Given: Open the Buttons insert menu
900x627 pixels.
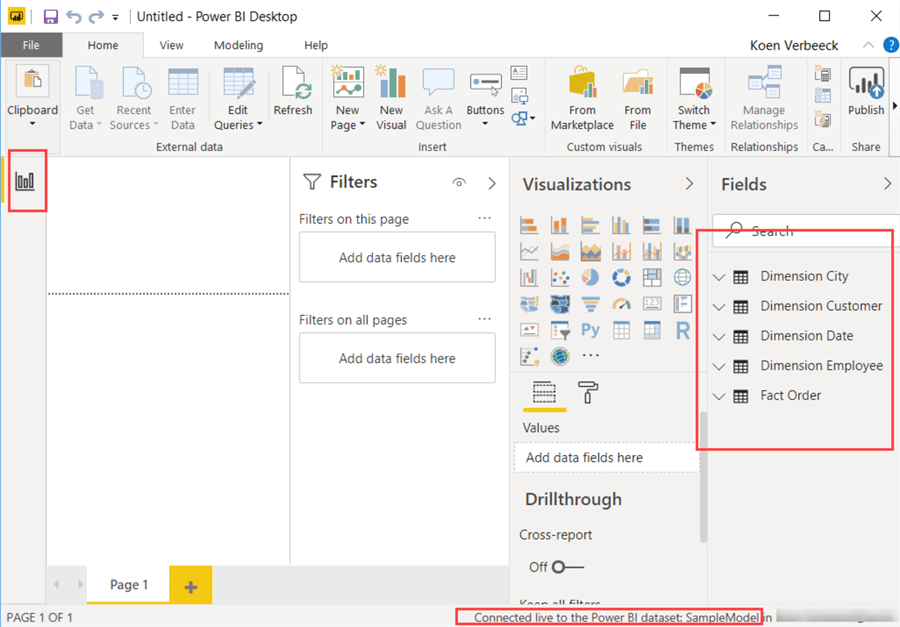Looking at the screenshot, I should click(485, 98).
